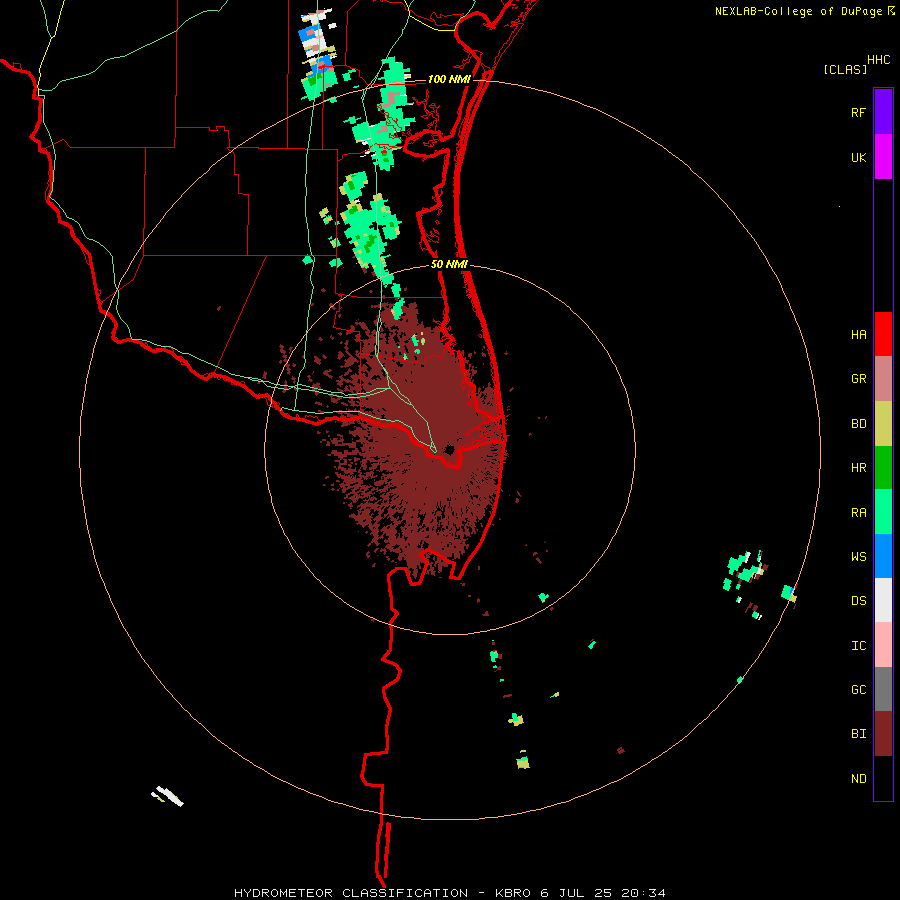Click the yellow BD legend color swatch

pyautogui.click(x=883, y=424)
